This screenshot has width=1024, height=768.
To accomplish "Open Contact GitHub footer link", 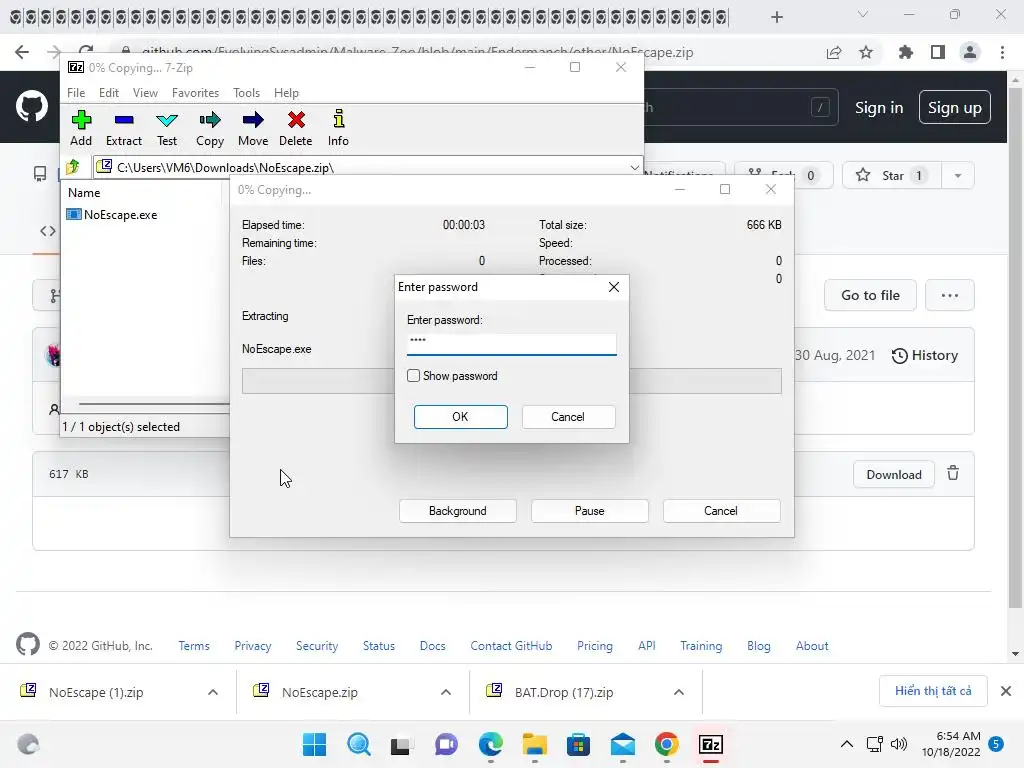I will tap(511, 646).
